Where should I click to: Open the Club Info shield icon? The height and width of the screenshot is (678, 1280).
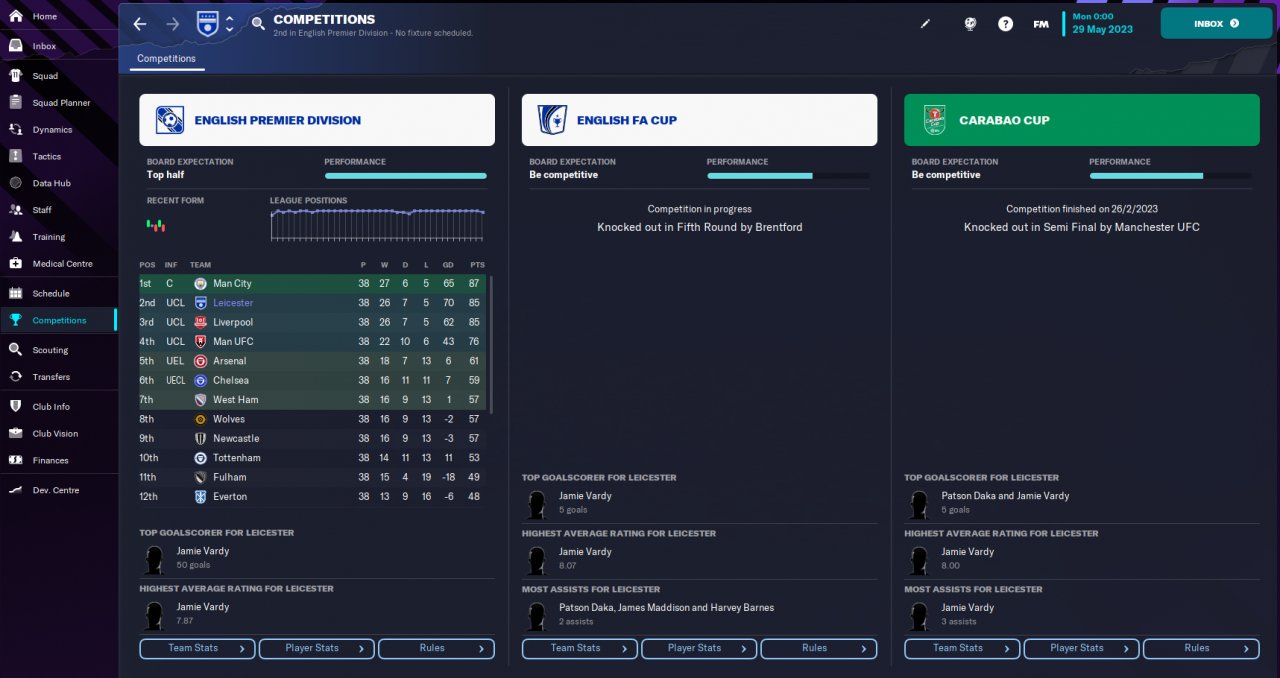point(15,407)
